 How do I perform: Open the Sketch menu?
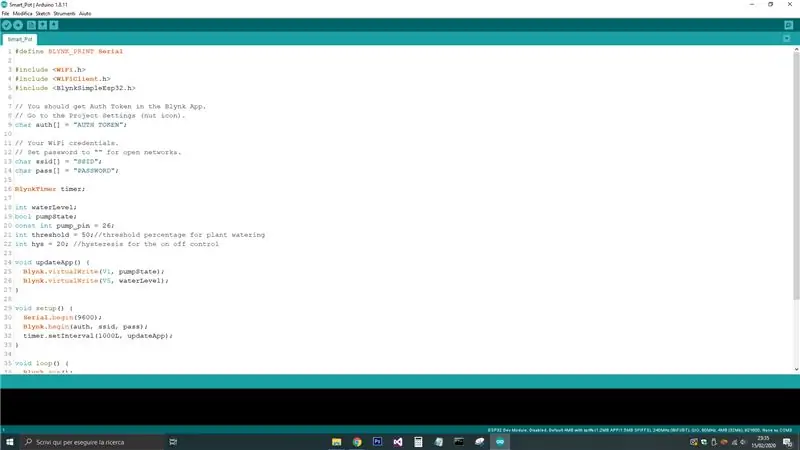(x=43, y=14)
